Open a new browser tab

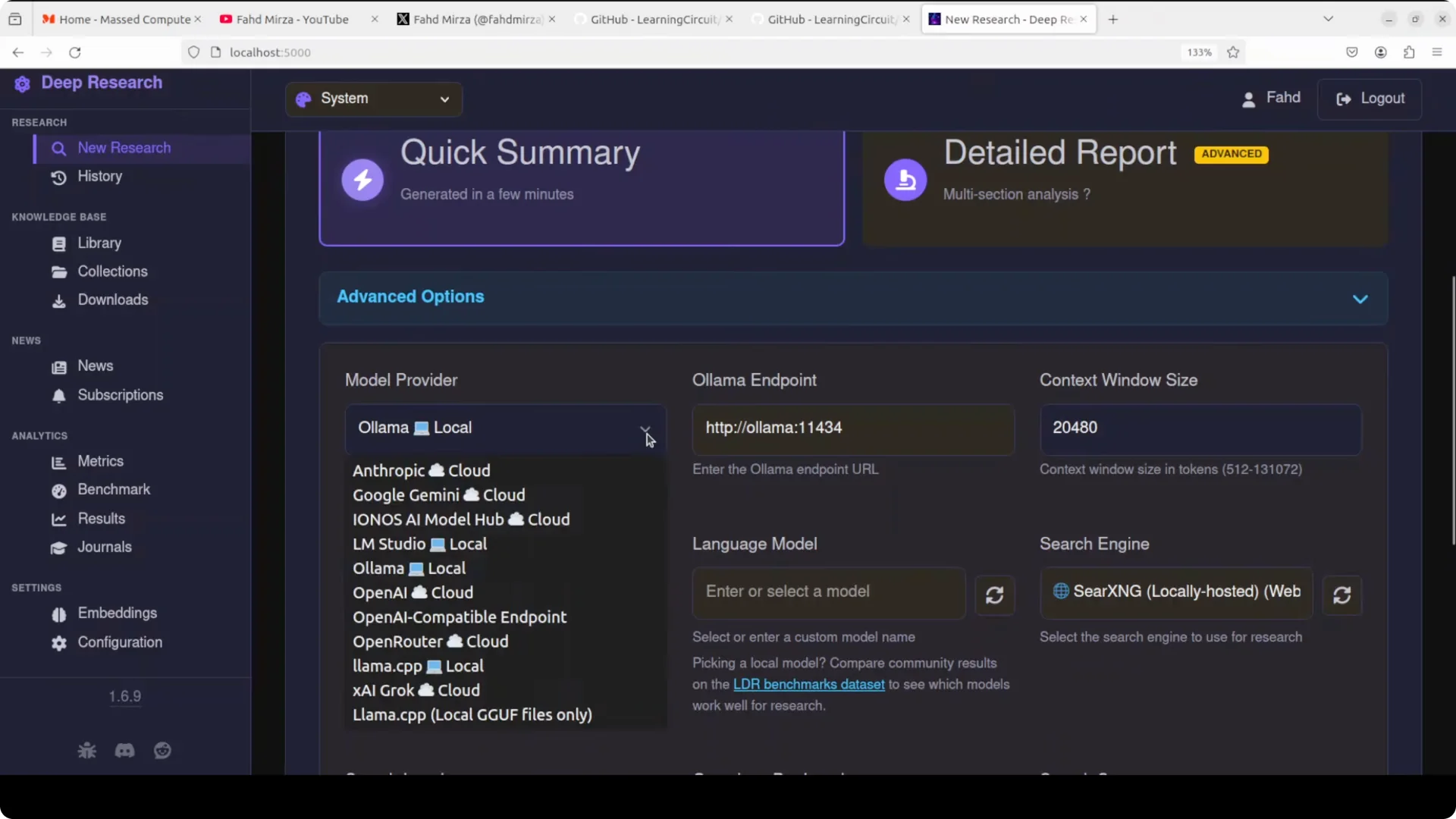pos(1112,19)
